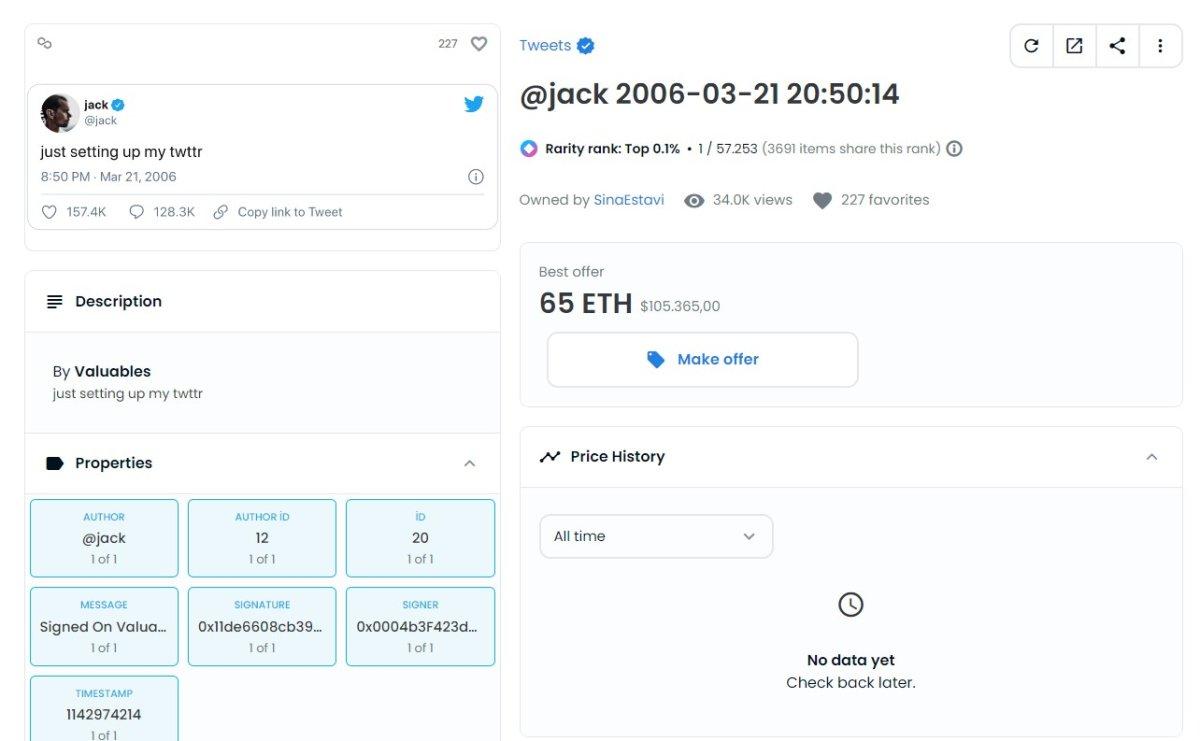
Task: Open the external link icon
Action: click(x=1074, y=46)
